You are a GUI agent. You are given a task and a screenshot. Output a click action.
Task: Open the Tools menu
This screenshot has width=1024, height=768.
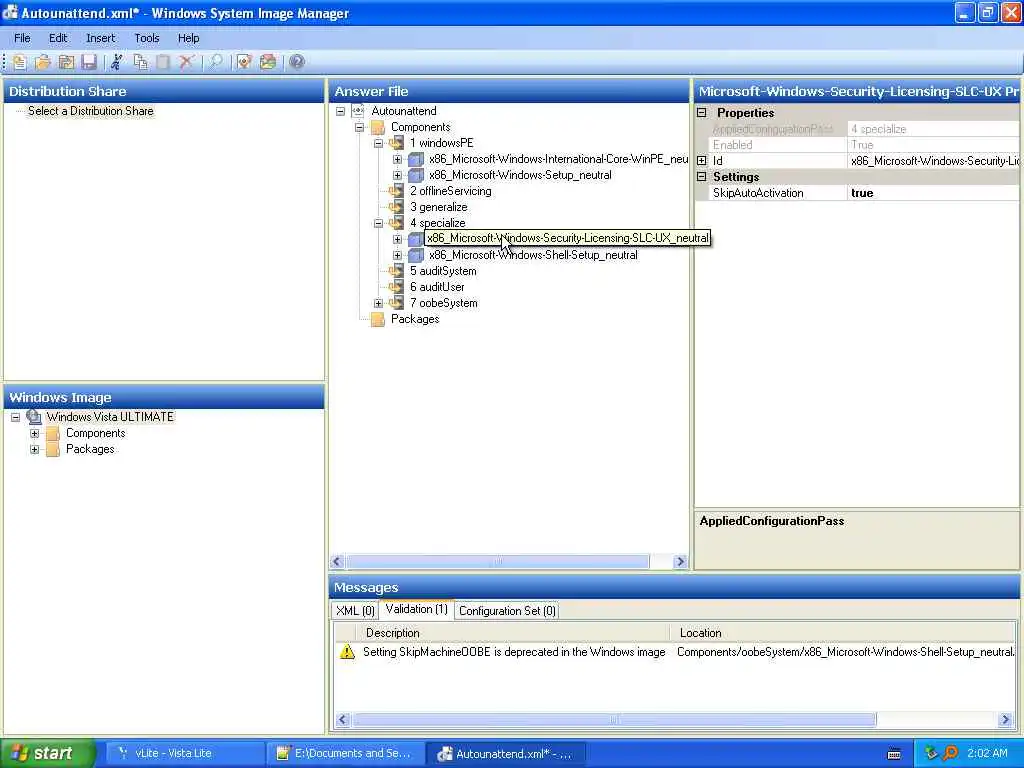tap(147, 38)
